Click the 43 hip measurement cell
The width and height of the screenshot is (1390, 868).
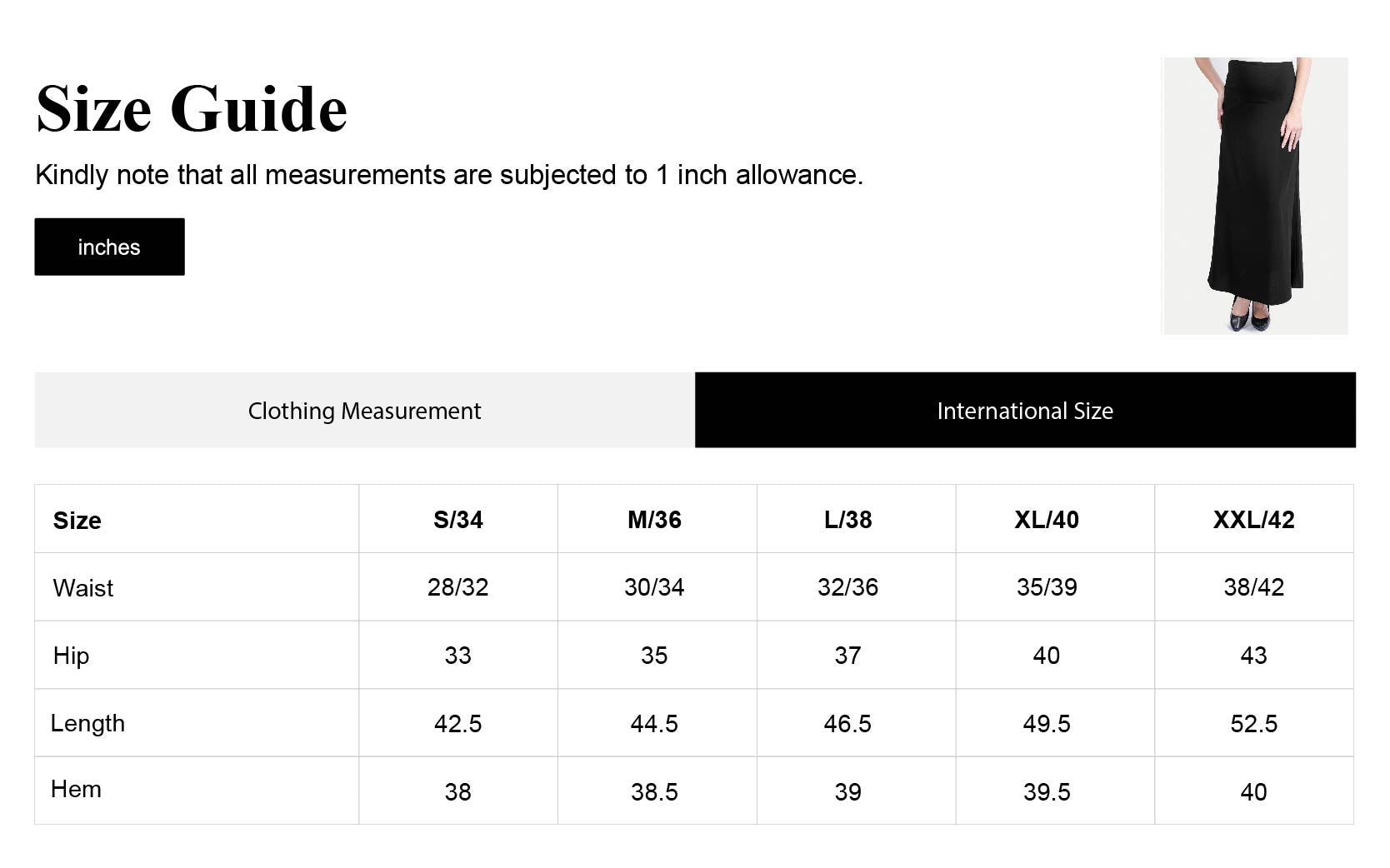click(1253, 656)
